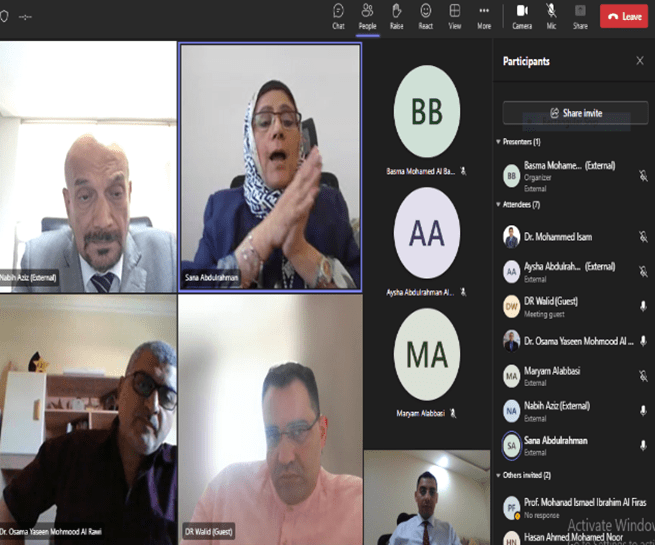Collapse the Attendees section
655x545 pixels.
click(499, 204)
